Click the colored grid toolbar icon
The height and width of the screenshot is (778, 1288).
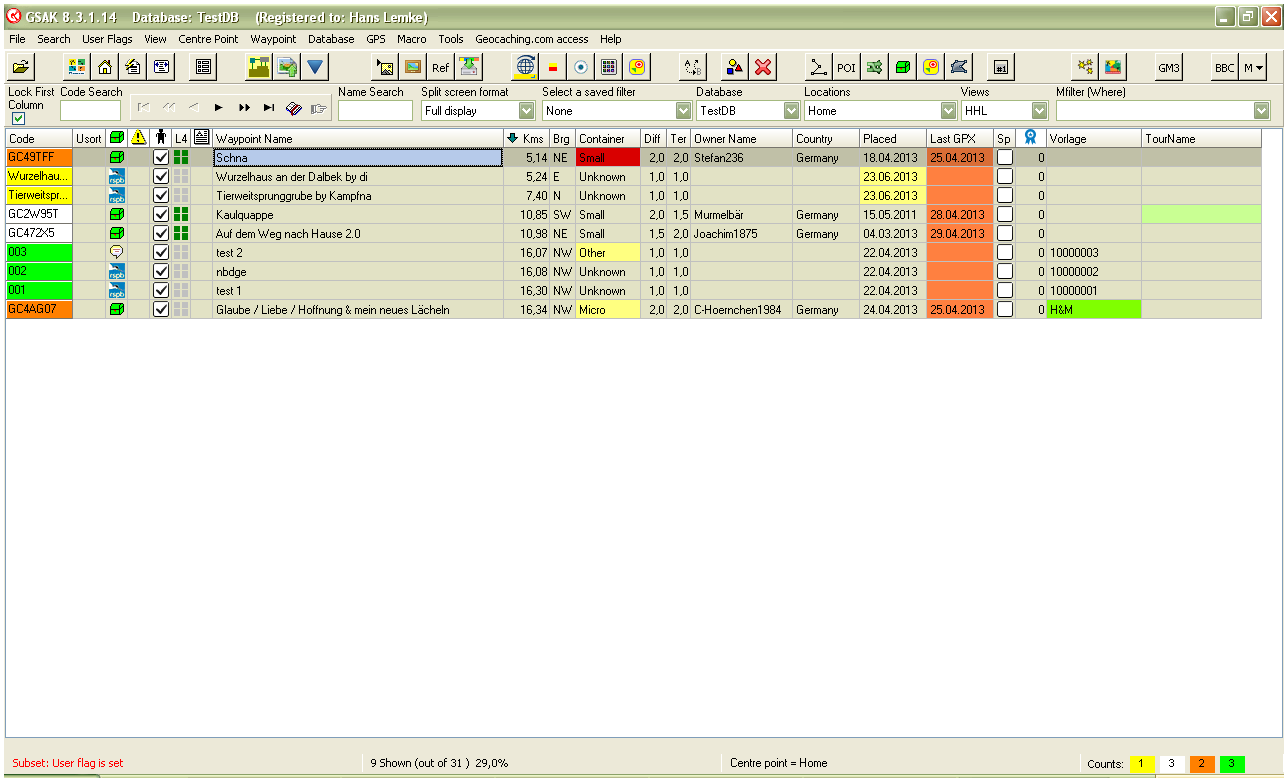(609, 67)
